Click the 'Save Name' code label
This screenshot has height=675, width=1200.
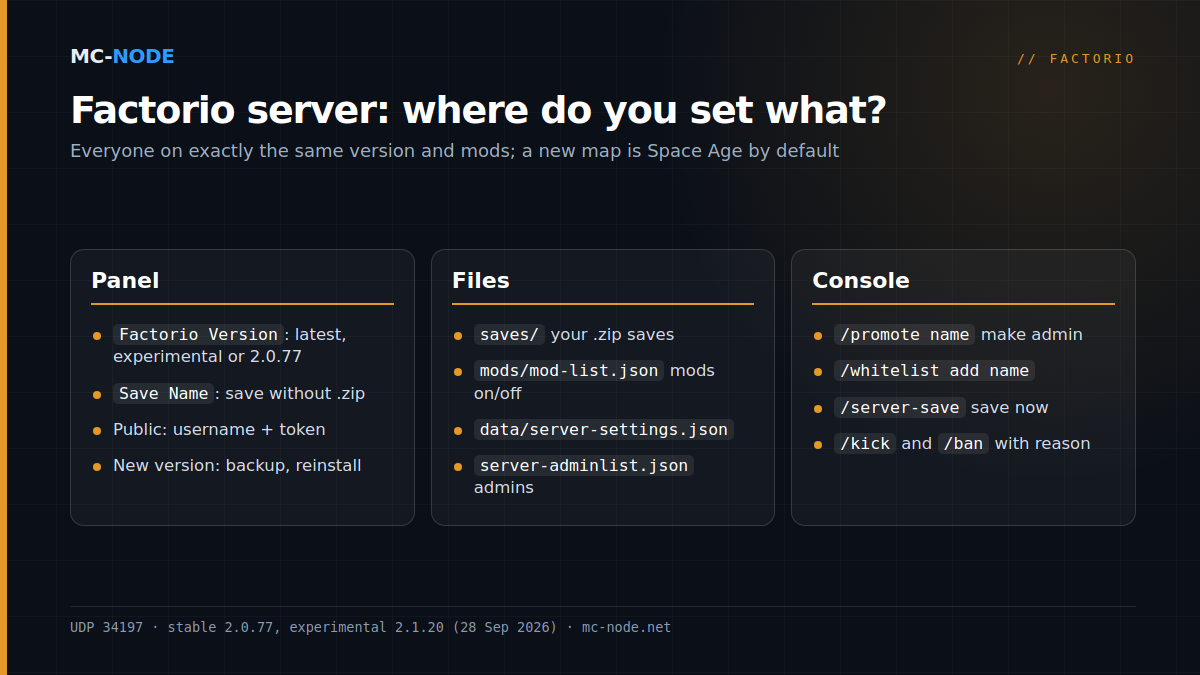point(163,393)
